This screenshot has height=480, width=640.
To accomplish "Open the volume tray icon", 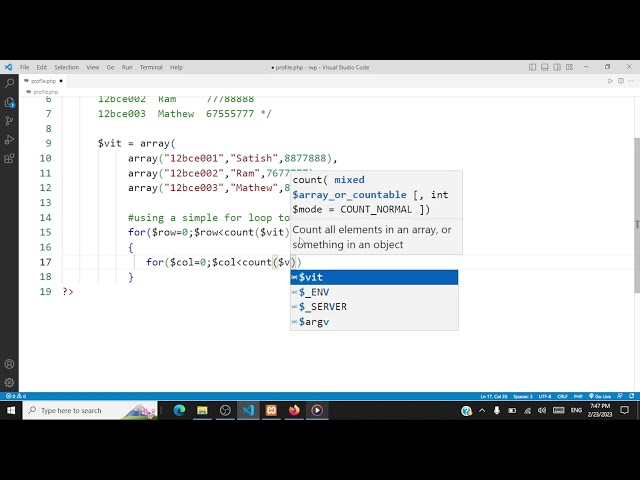I will (x=542, y=411).
